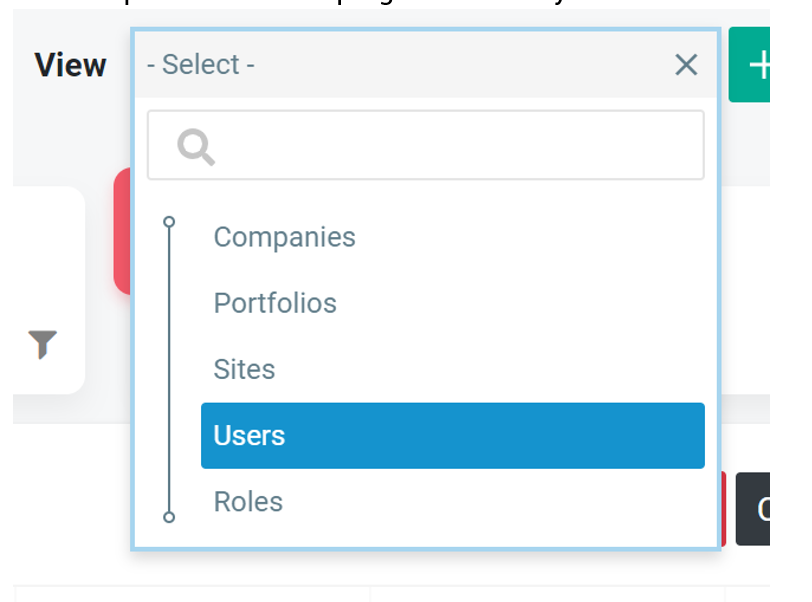Click the X to clear the selection
Viewport: 812px width, 602px height.
click(x=686, y=64)
